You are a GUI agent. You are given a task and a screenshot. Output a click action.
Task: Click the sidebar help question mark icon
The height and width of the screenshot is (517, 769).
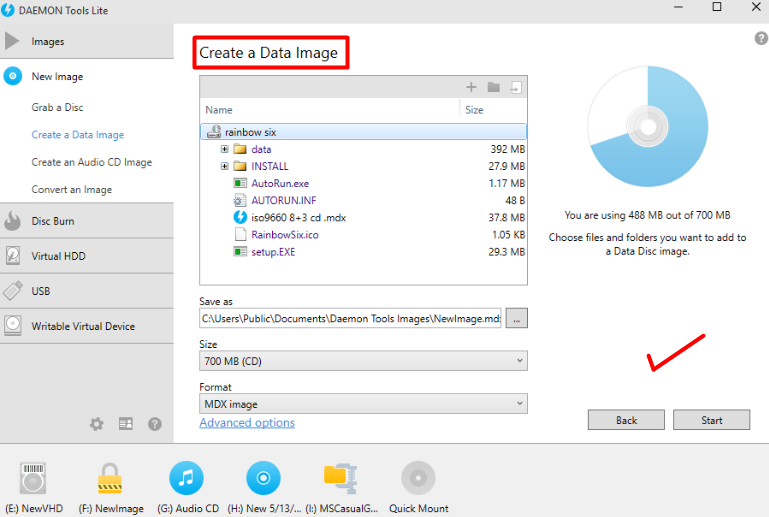click(155, 424)
